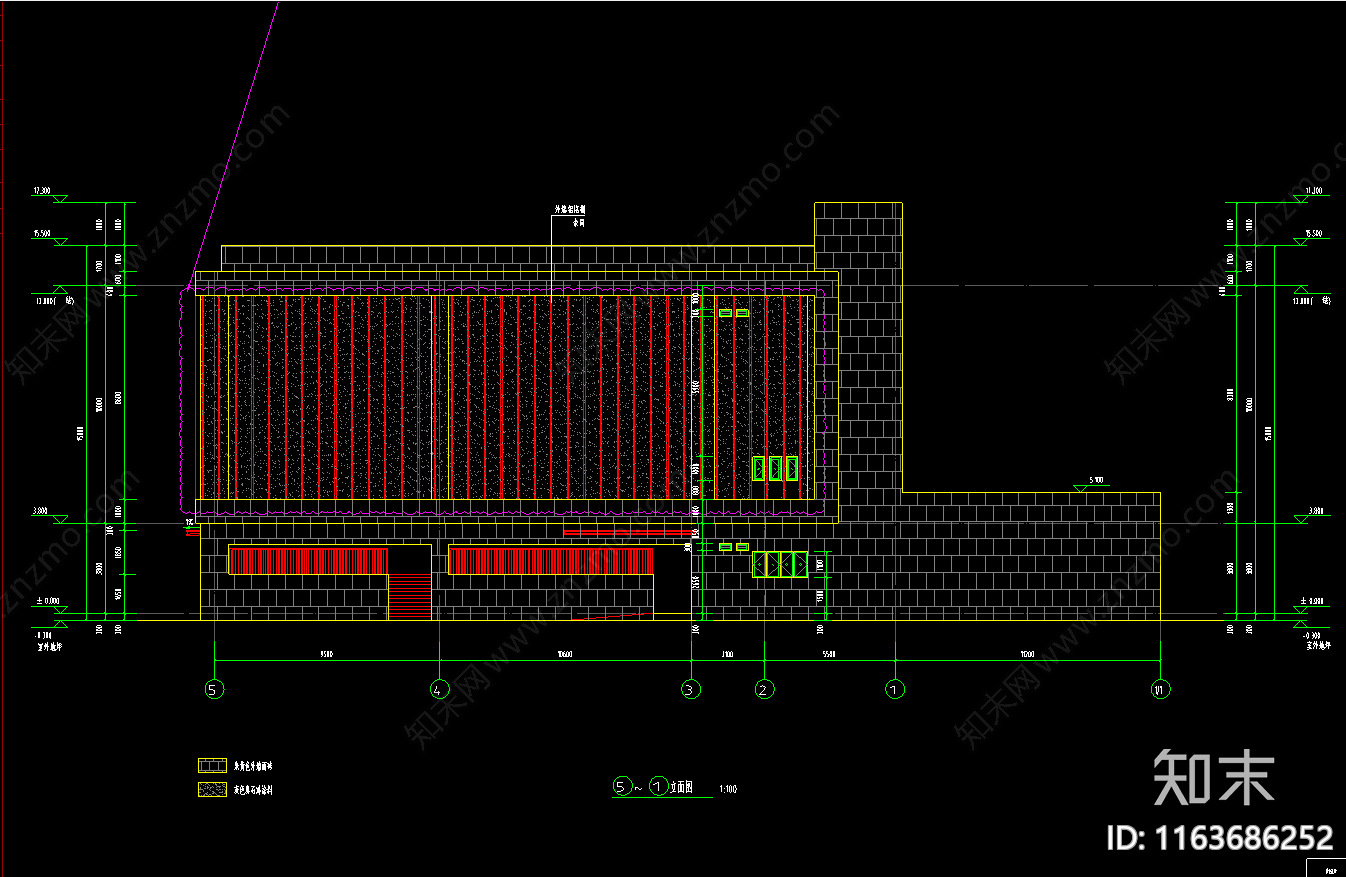Select the 10200 dimension text
The image size is (1346, 877).
1027,655
